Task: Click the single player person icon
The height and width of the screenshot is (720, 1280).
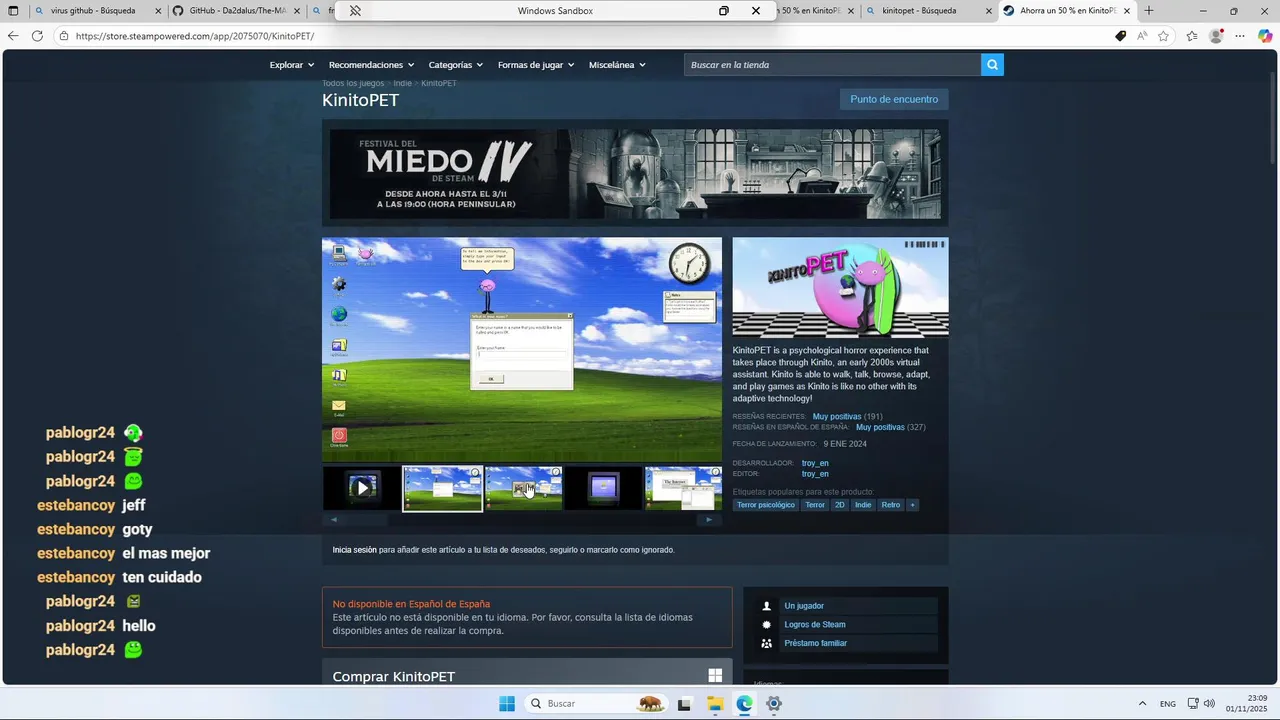Action: coord(767,606)
